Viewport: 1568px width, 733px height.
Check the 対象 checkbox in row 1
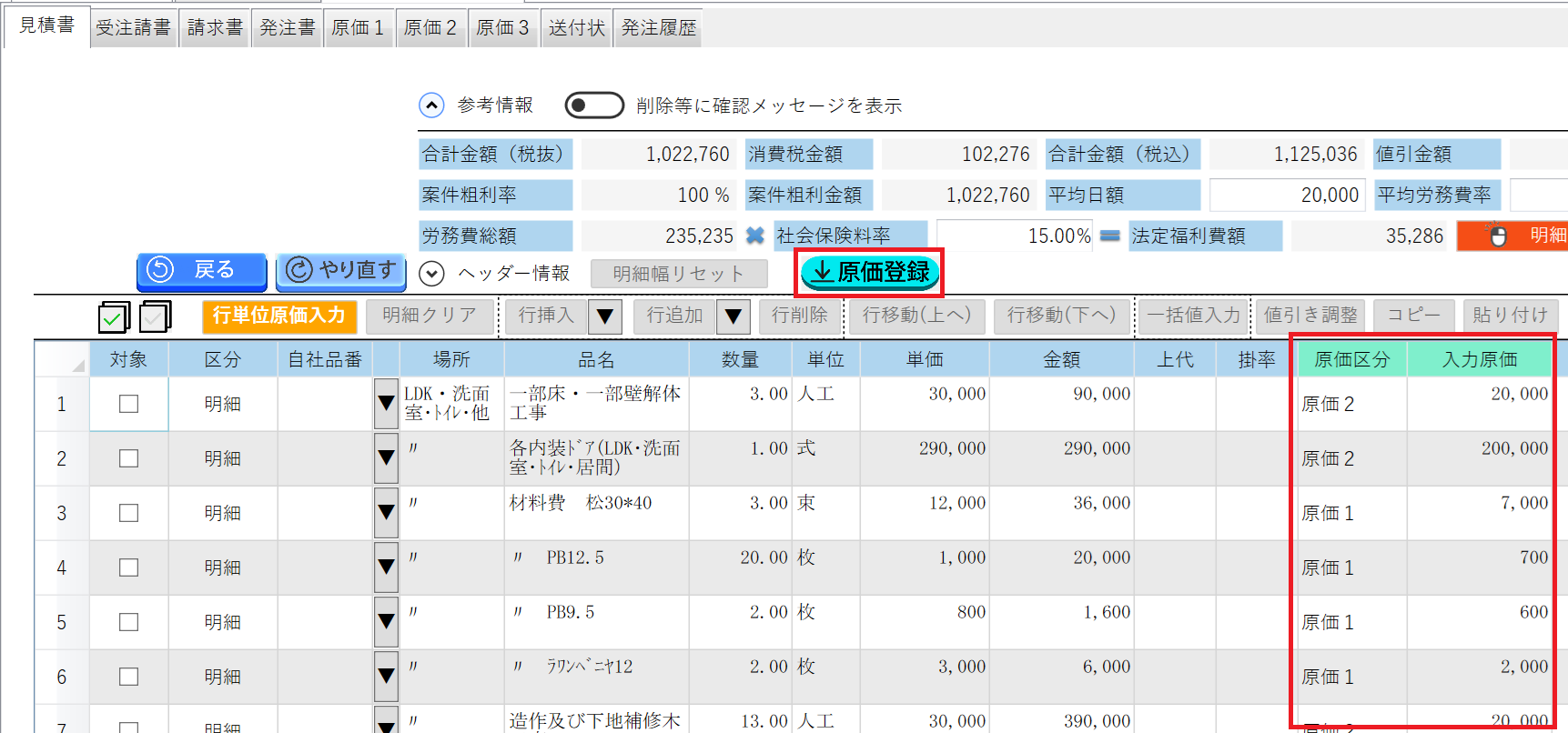[129, 404]
